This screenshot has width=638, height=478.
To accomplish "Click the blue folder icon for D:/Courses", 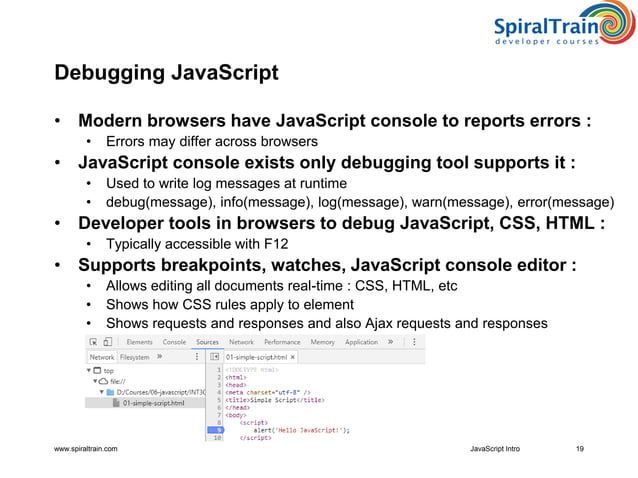I will coord(110,392).
